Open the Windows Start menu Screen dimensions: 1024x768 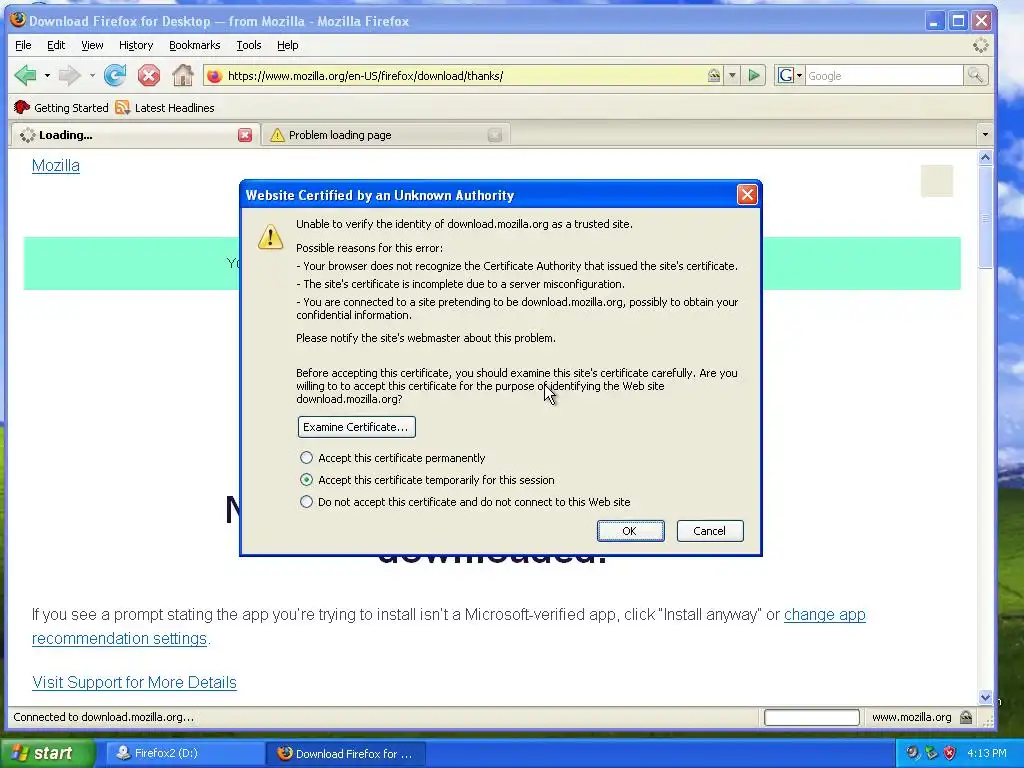point(47,753)
